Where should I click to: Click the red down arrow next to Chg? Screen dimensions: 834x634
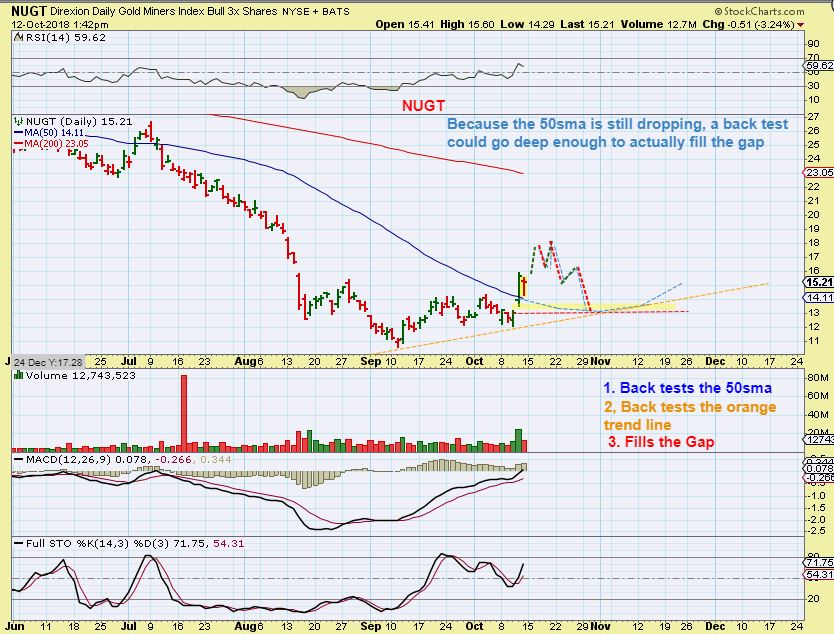click(x=800, y=25)
